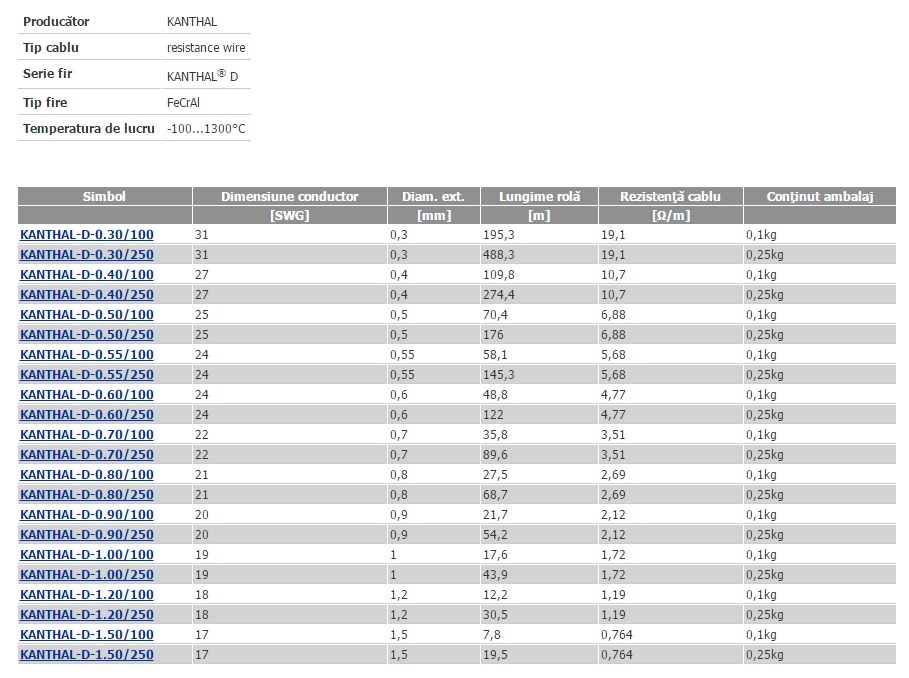Click the Diam. ext. column header
The image size is (909, 678).
coord(434,196)
